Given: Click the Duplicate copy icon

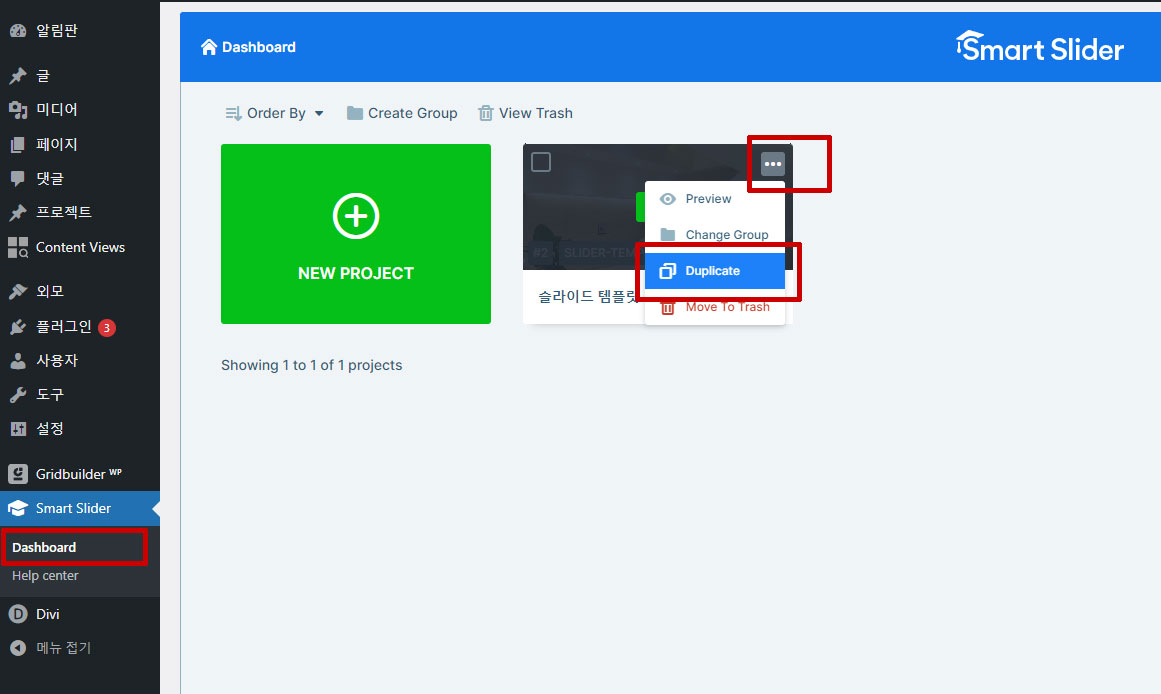Looking at the screenshot, I should click(667, 271).
